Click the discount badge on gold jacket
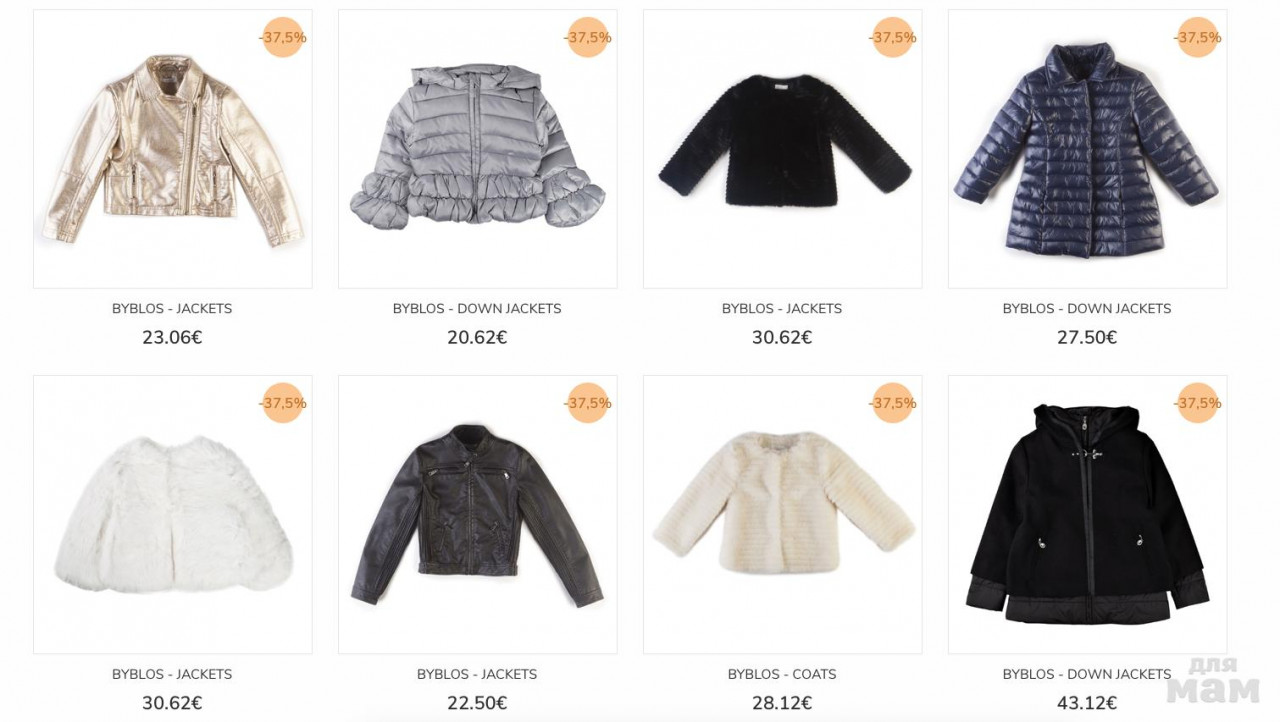Image resolution: width=1280 pixels, height=722 pixels. point(283,37)
